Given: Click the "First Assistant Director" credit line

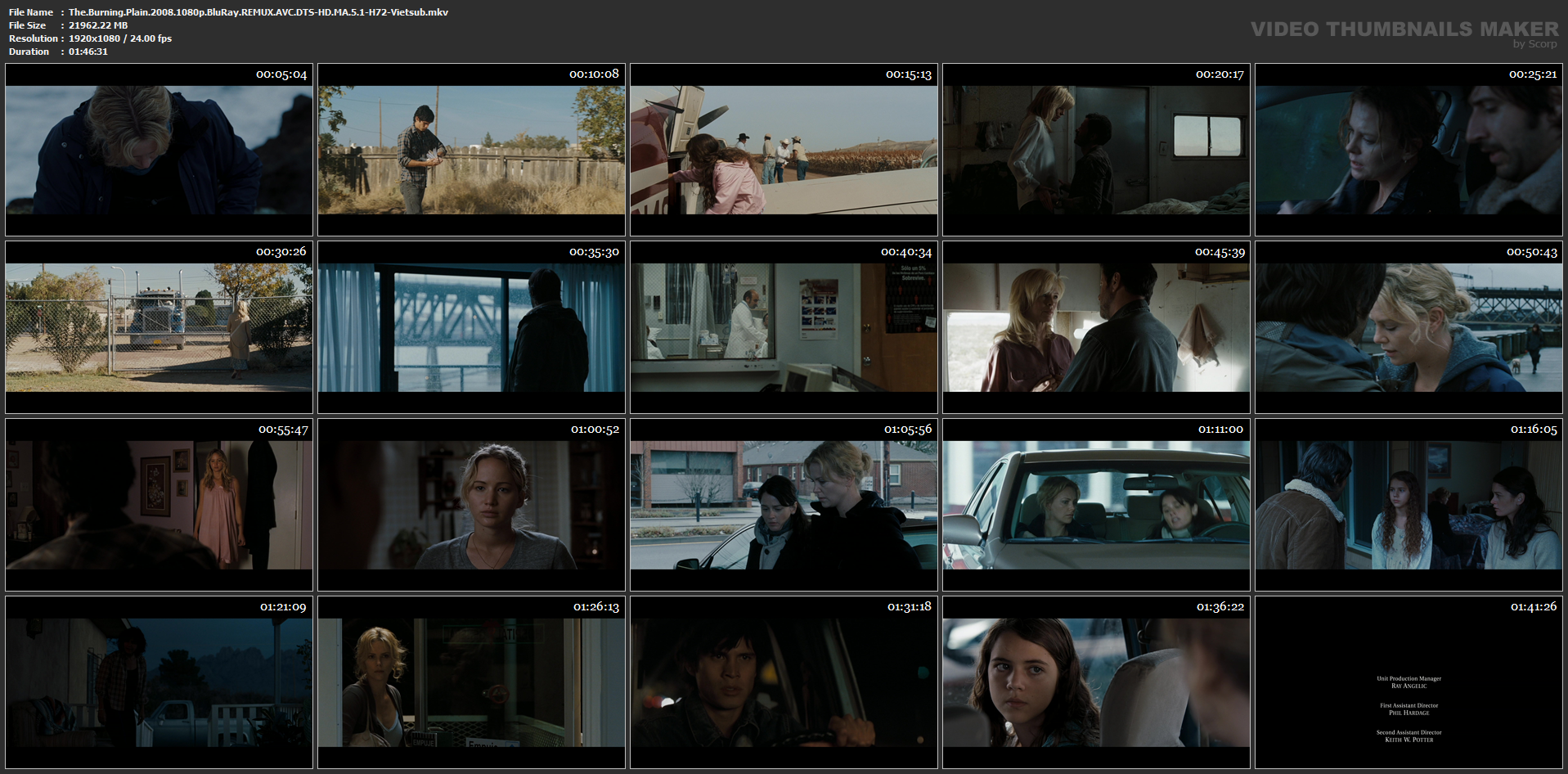Looking at the screenshot, I should 1409,705.
